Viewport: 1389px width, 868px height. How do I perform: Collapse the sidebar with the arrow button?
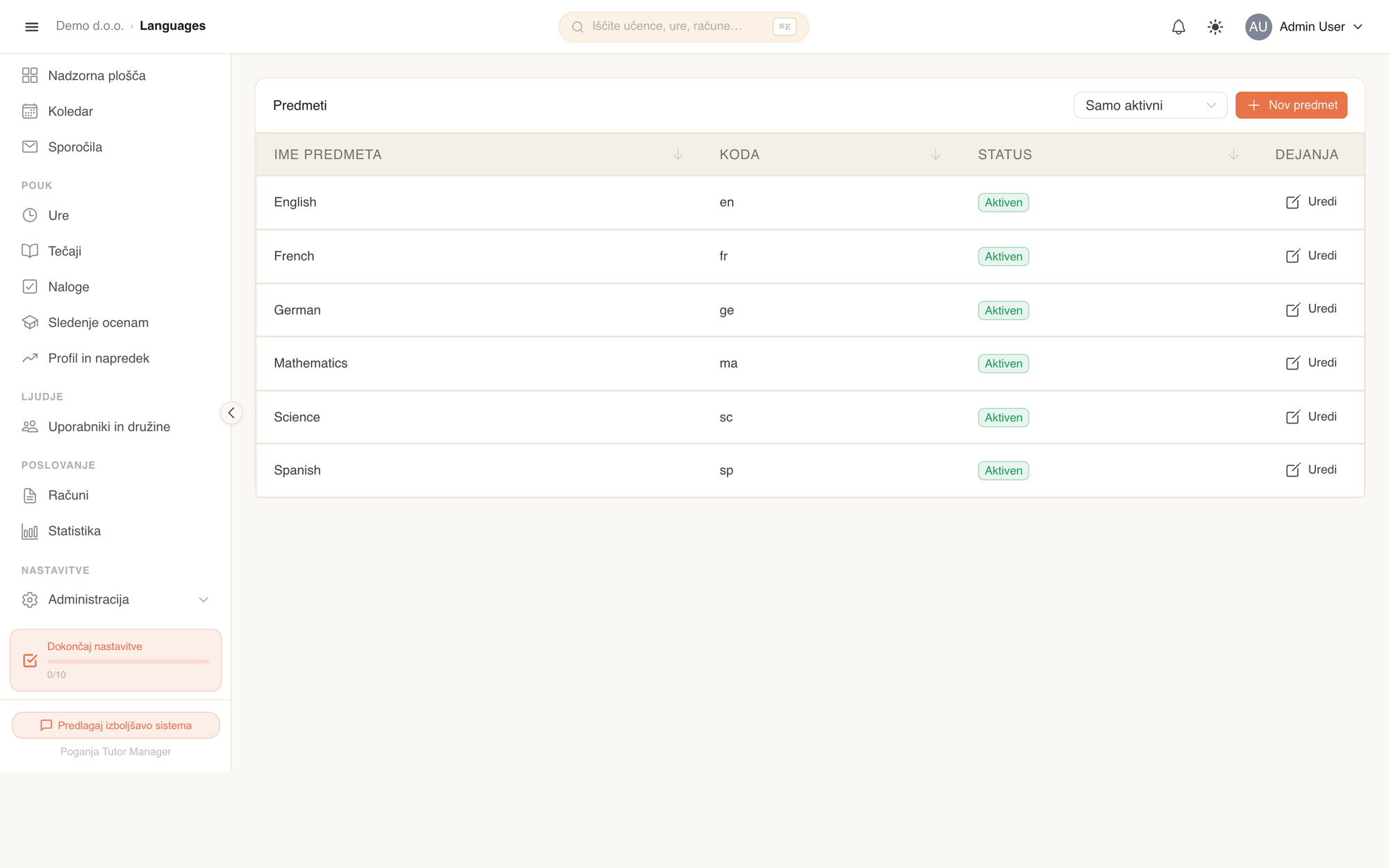click(x=231, y=412)
